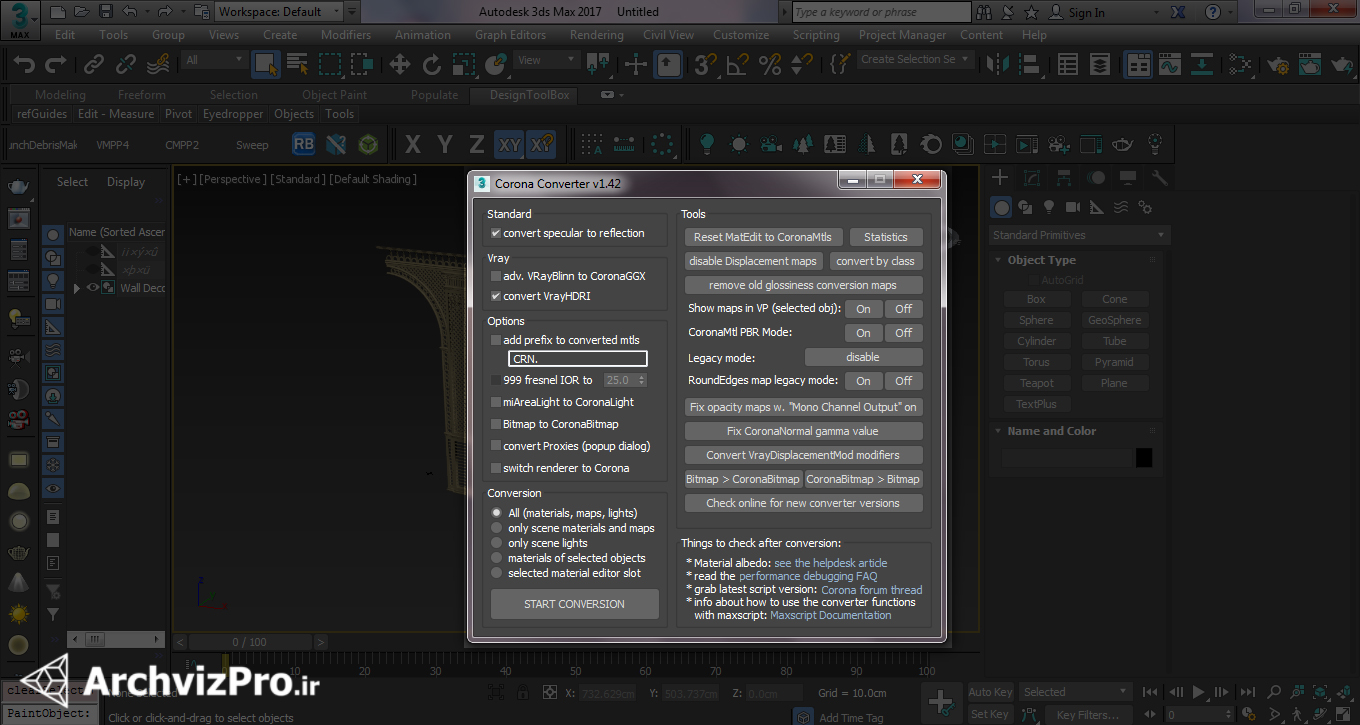The width and height of the screenshot is (1360, 725).
Task: Click the Mirror tool icon
Action: click(x=996, y=64)
